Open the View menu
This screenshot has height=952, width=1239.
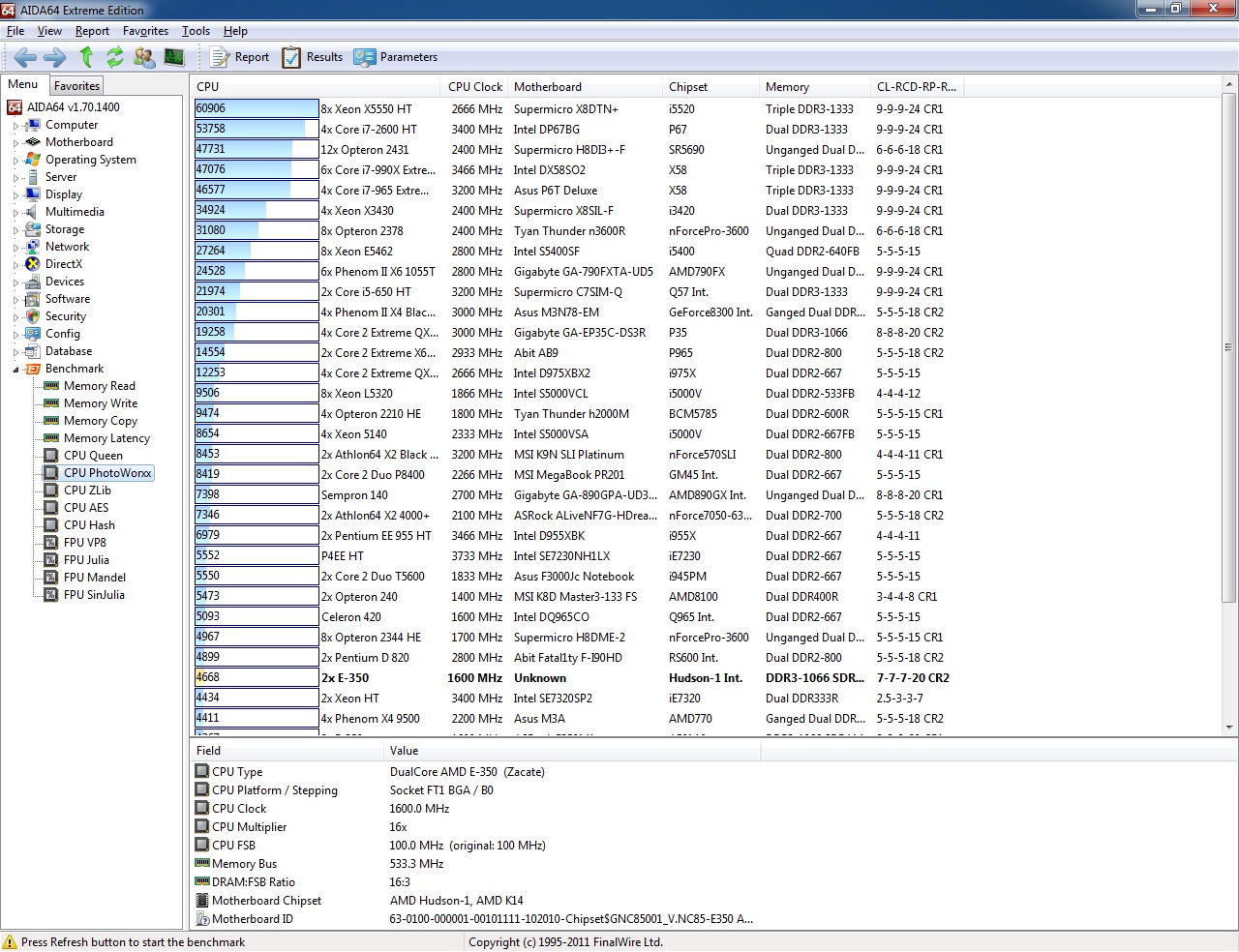(49, 31)
